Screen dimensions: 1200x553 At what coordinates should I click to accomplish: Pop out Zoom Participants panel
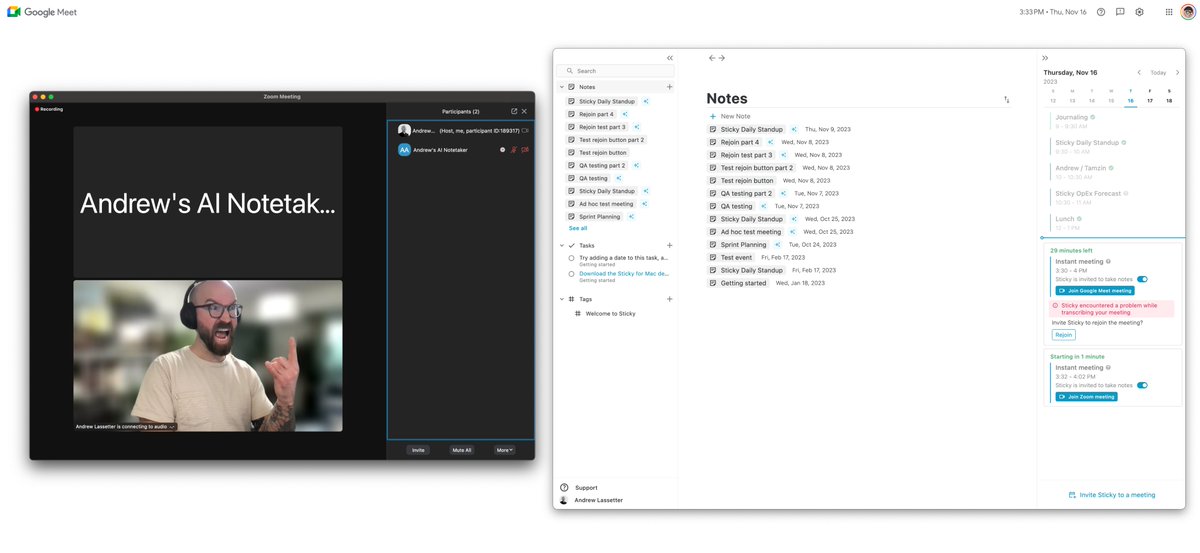click(x=514, y=111)
